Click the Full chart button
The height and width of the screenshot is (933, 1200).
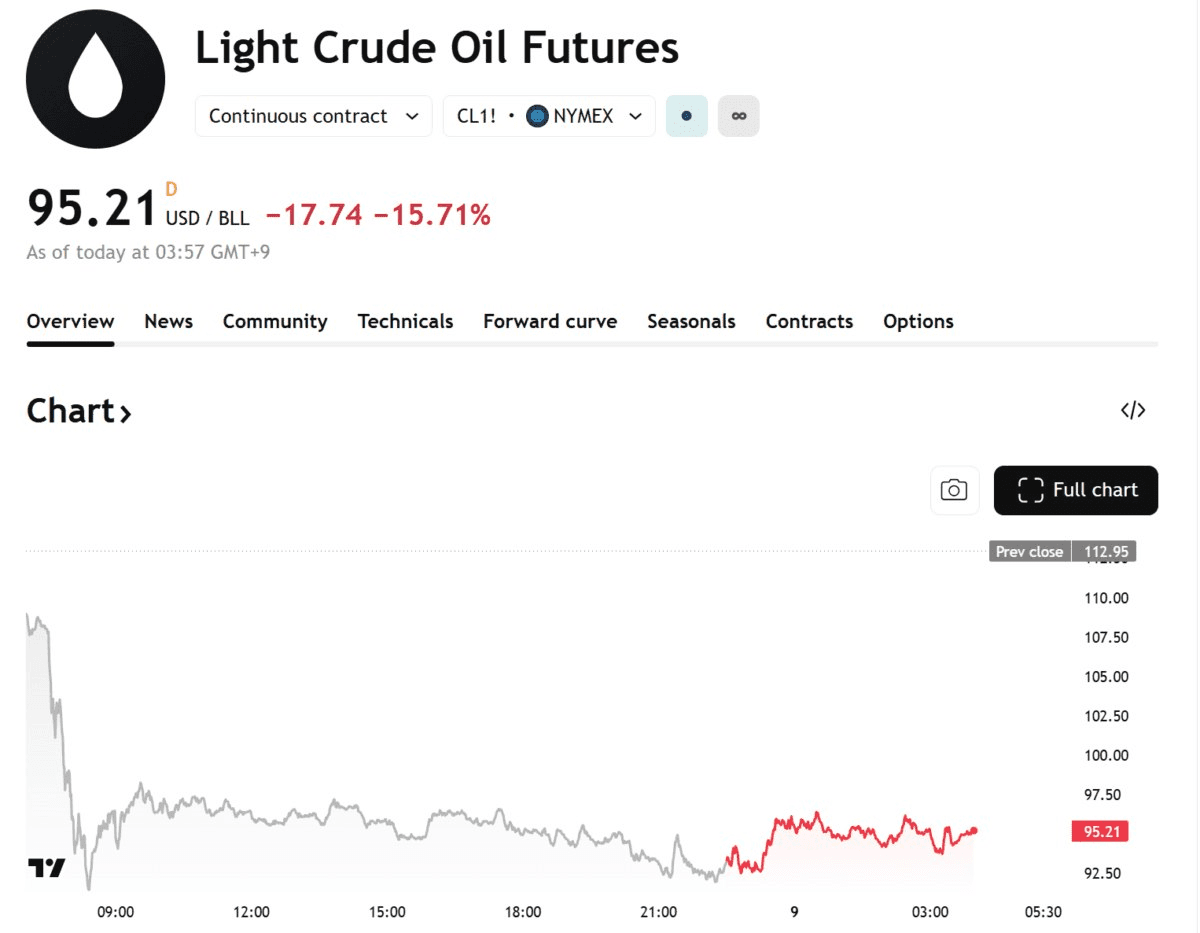click(1076, 490)
